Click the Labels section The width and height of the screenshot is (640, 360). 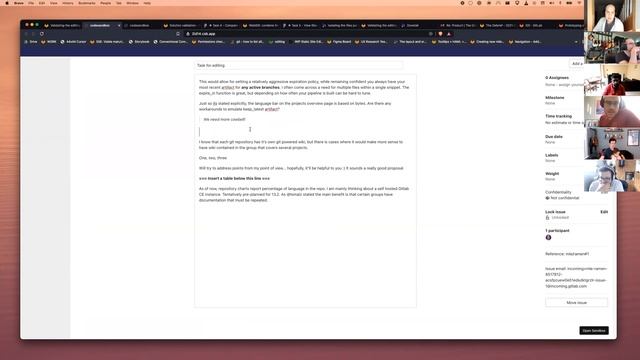(x=564, y=158)
